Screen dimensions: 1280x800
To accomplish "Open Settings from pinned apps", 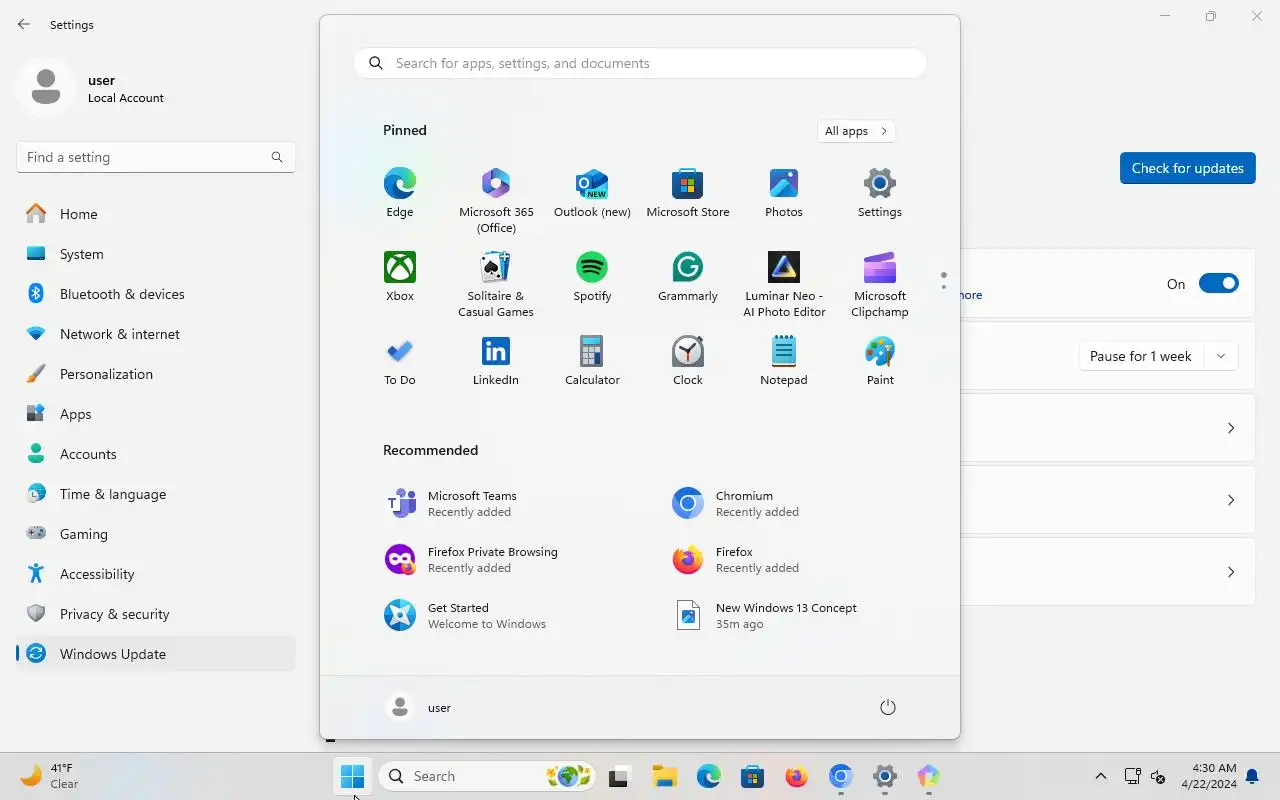I will click(880, 193).
